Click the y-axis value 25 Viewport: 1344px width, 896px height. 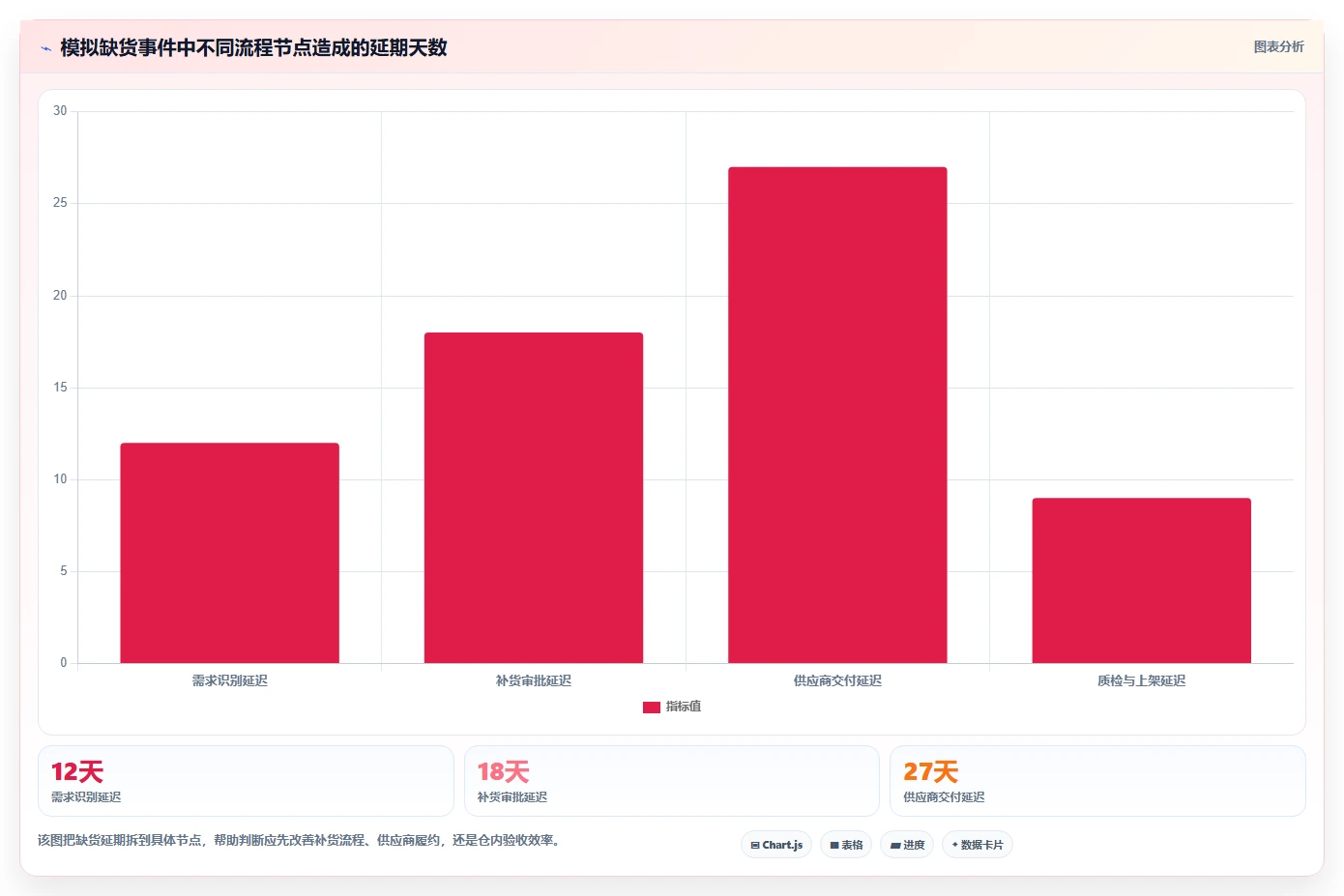point(60,203)
